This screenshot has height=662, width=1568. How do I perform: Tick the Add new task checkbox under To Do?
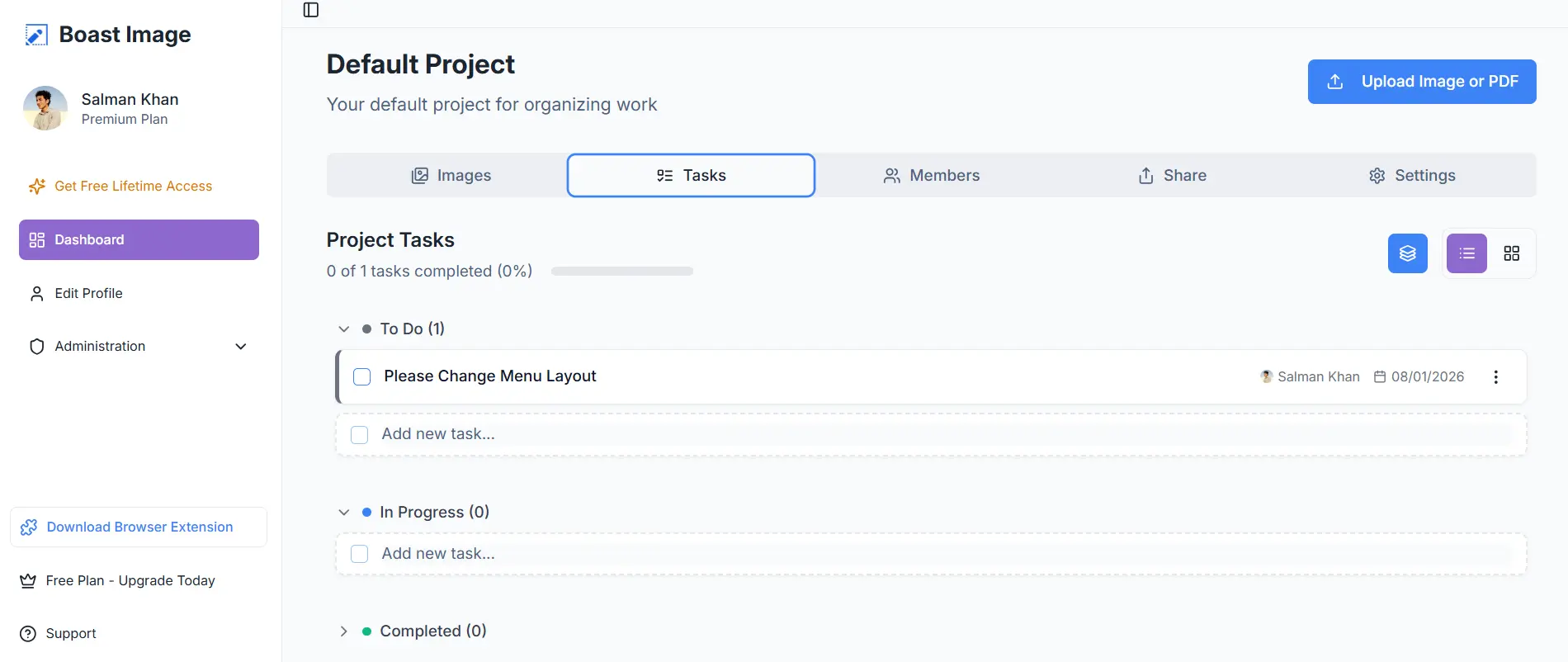click(x=359, y=434)
